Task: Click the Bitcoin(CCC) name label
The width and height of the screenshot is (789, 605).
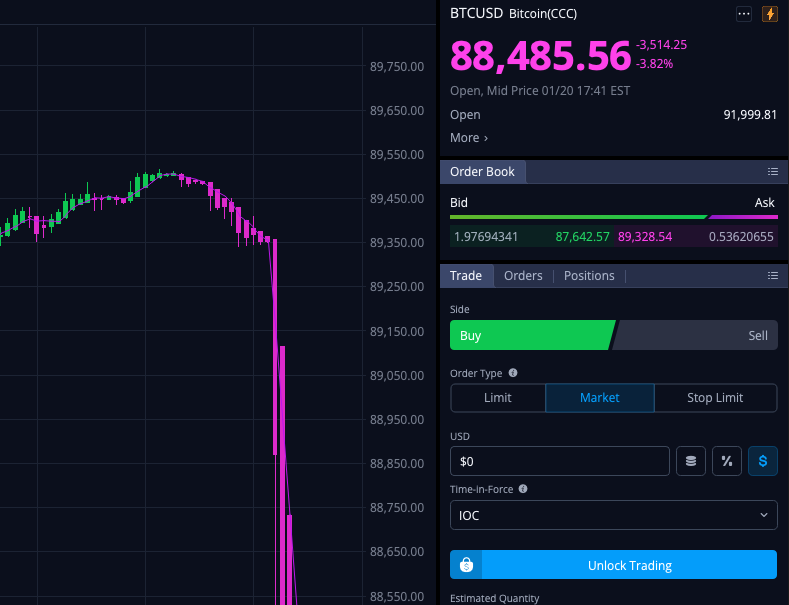Action: [543, 14]
